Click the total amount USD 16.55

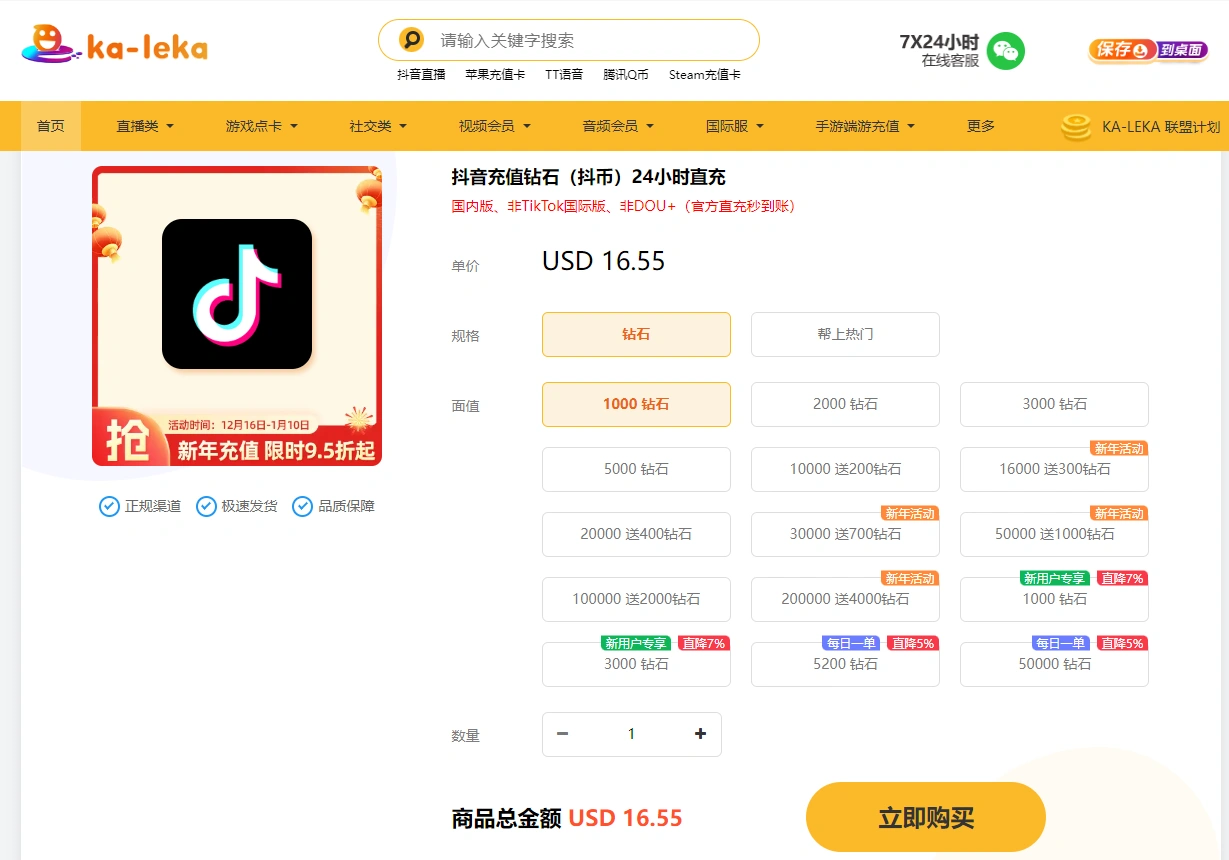coord(625,818)
